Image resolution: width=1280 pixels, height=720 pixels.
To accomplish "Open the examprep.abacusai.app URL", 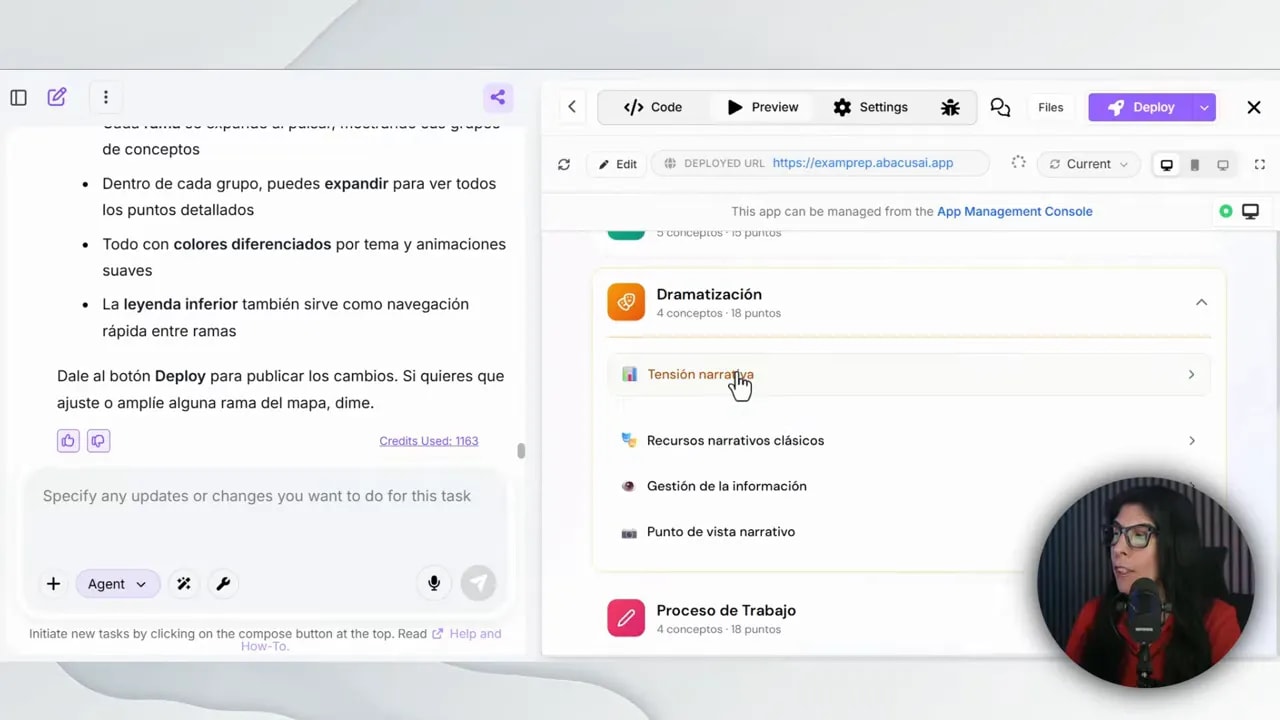I will 863,163.
